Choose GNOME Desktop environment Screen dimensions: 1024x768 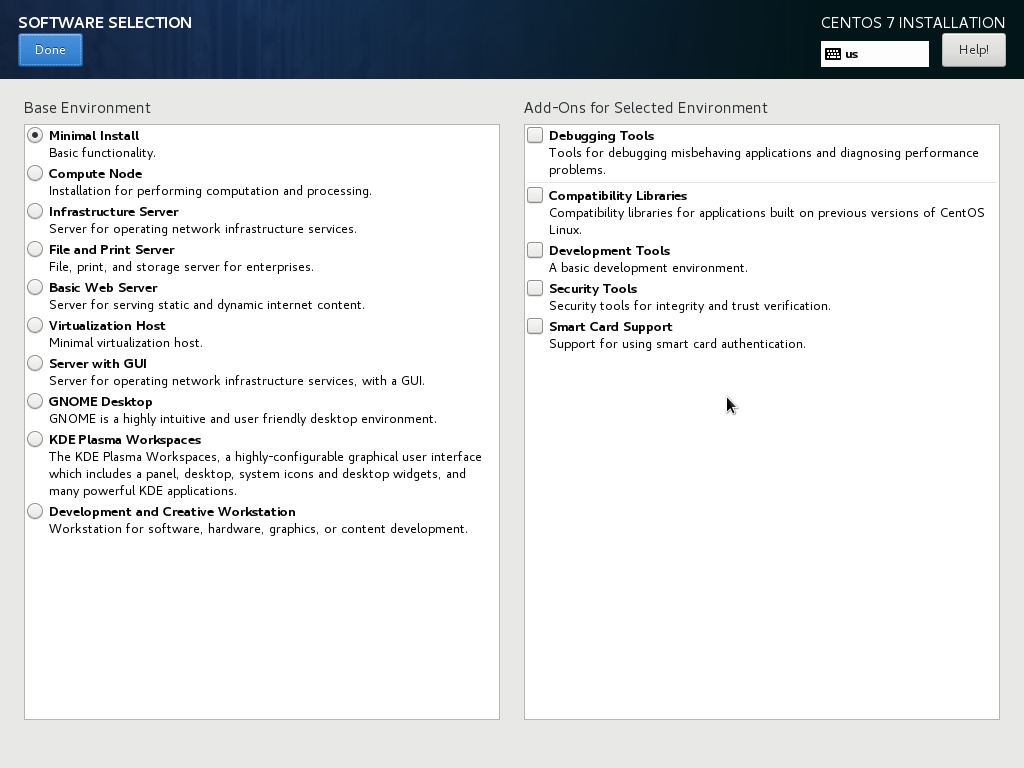tap(35, 401)
